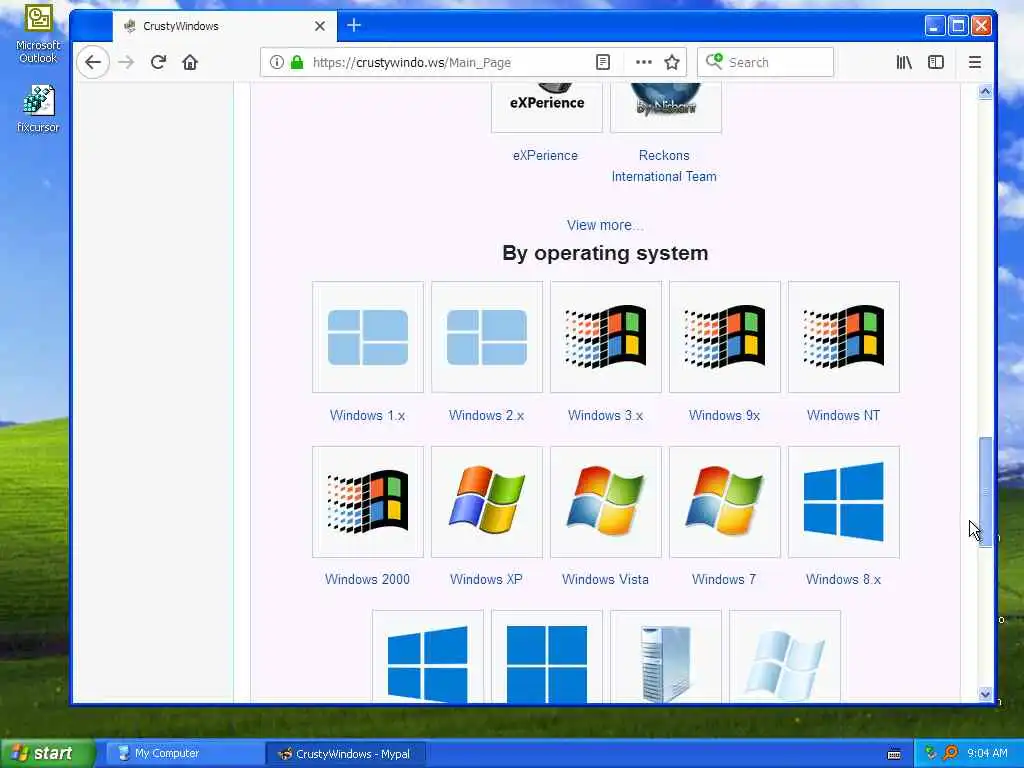The image size is (1024, 768).
Task: Select CrustyWindows - Mypal taskbar button
Action: click(x=346, y=754)
